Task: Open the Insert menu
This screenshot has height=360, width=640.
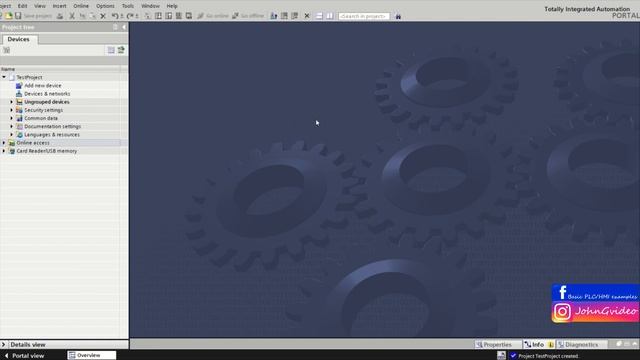Action: click(x=59, y=6)
